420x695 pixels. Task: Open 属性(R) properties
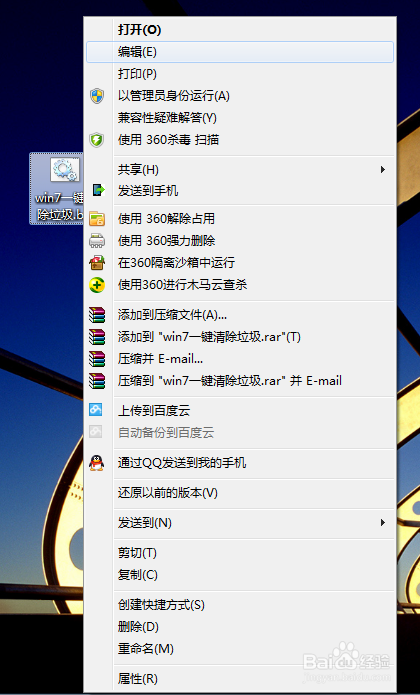240,679
